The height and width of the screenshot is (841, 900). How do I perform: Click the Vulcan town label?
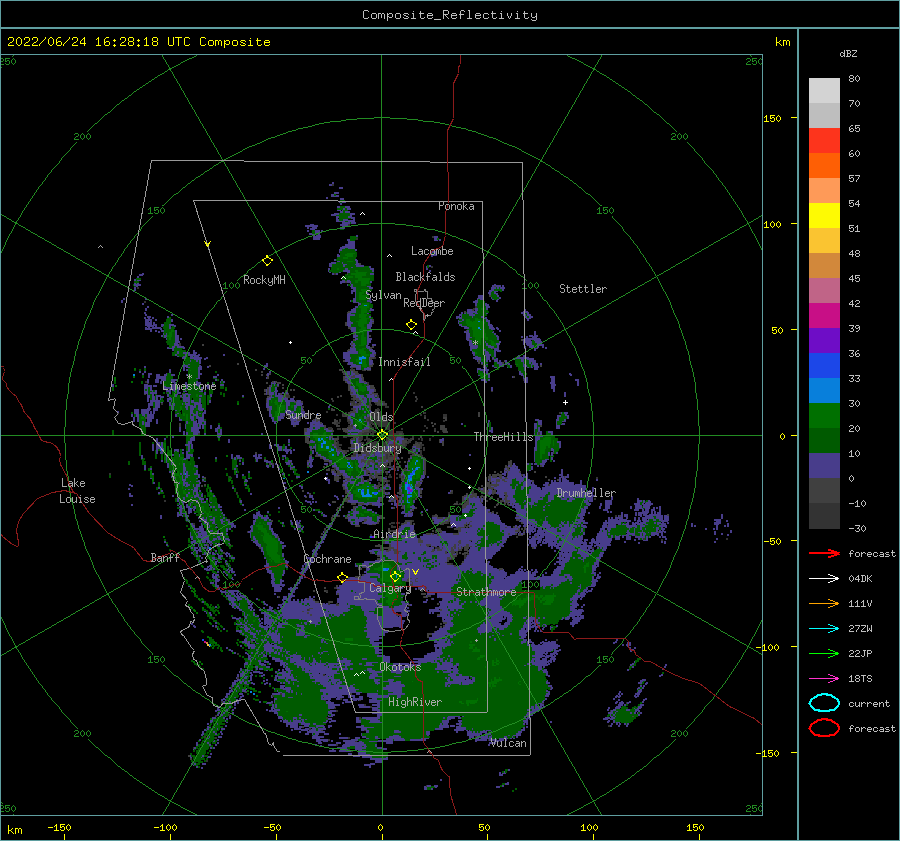(508, 743)
